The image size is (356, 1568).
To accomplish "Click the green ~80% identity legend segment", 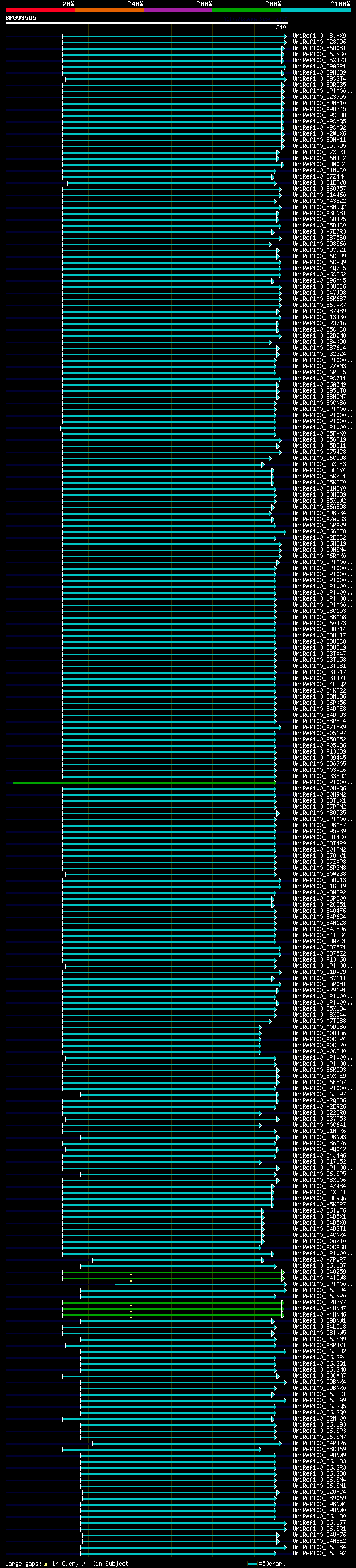I will [247, 10].
